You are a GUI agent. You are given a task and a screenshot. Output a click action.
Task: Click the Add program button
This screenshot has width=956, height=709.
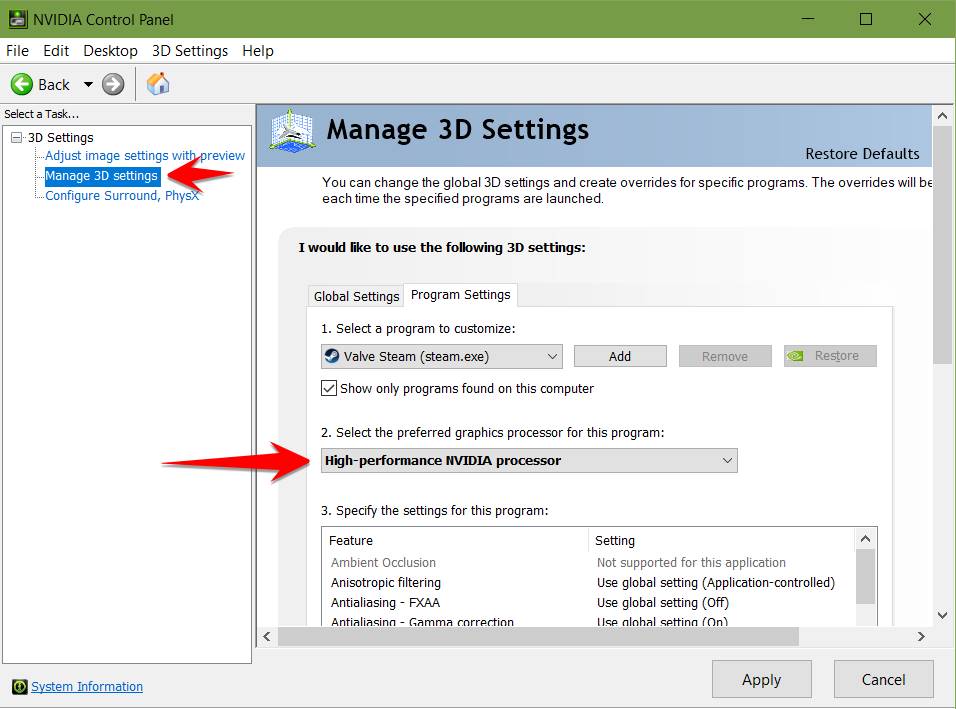620,356
